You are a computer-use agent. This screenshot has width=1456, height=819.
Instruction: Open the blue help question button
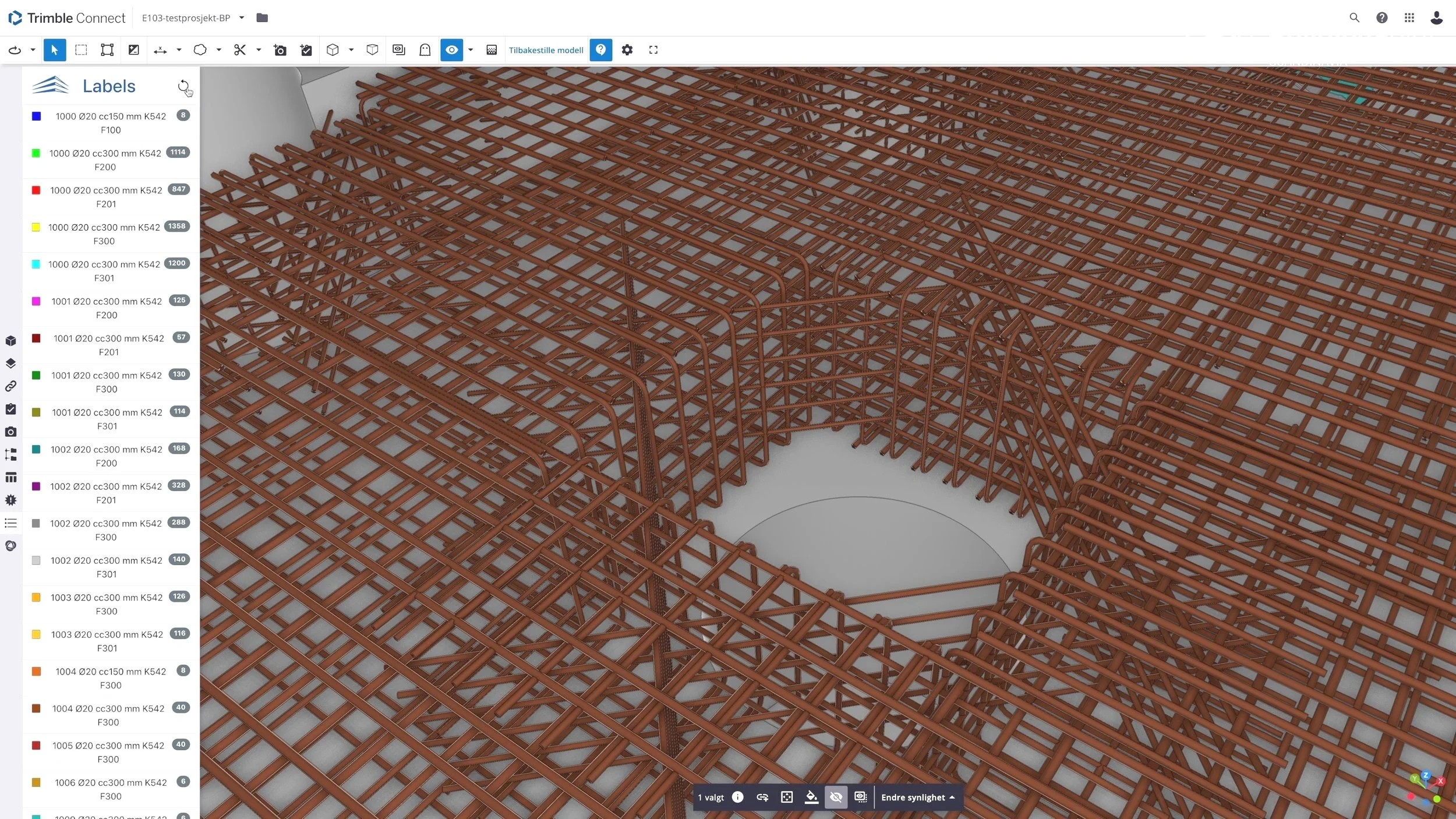[x=601, y=50]
